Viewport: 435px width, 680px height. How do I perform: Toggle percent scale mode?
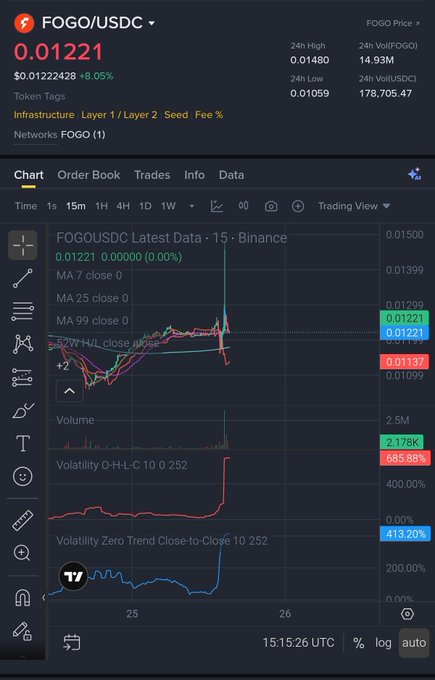359,643
